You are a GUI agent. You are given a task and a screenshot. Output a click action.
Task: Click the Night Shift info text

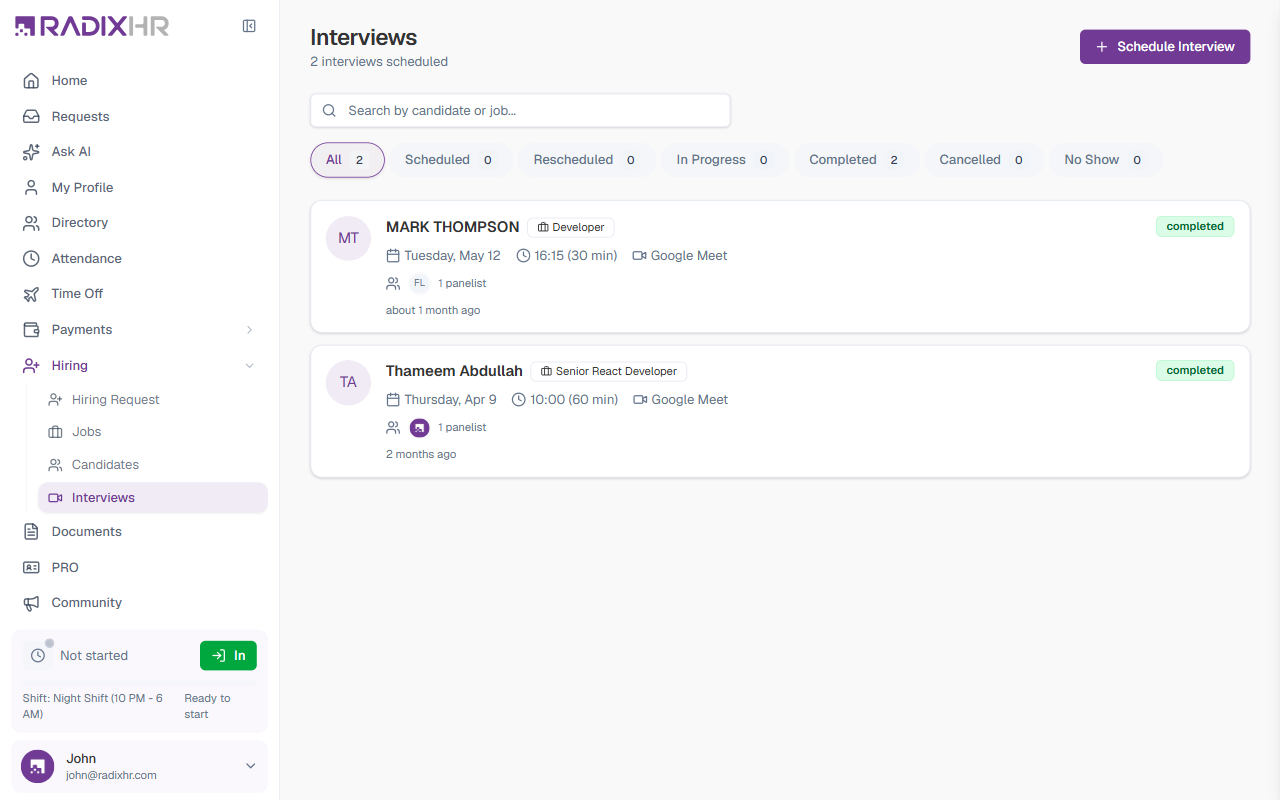tap(93, 706)
